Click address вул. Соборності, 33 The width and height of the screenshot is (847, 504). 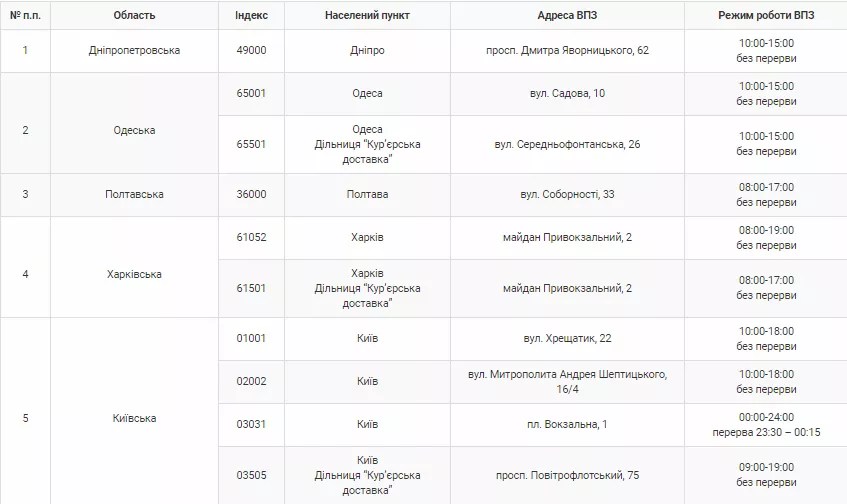[x=567, y=194]
